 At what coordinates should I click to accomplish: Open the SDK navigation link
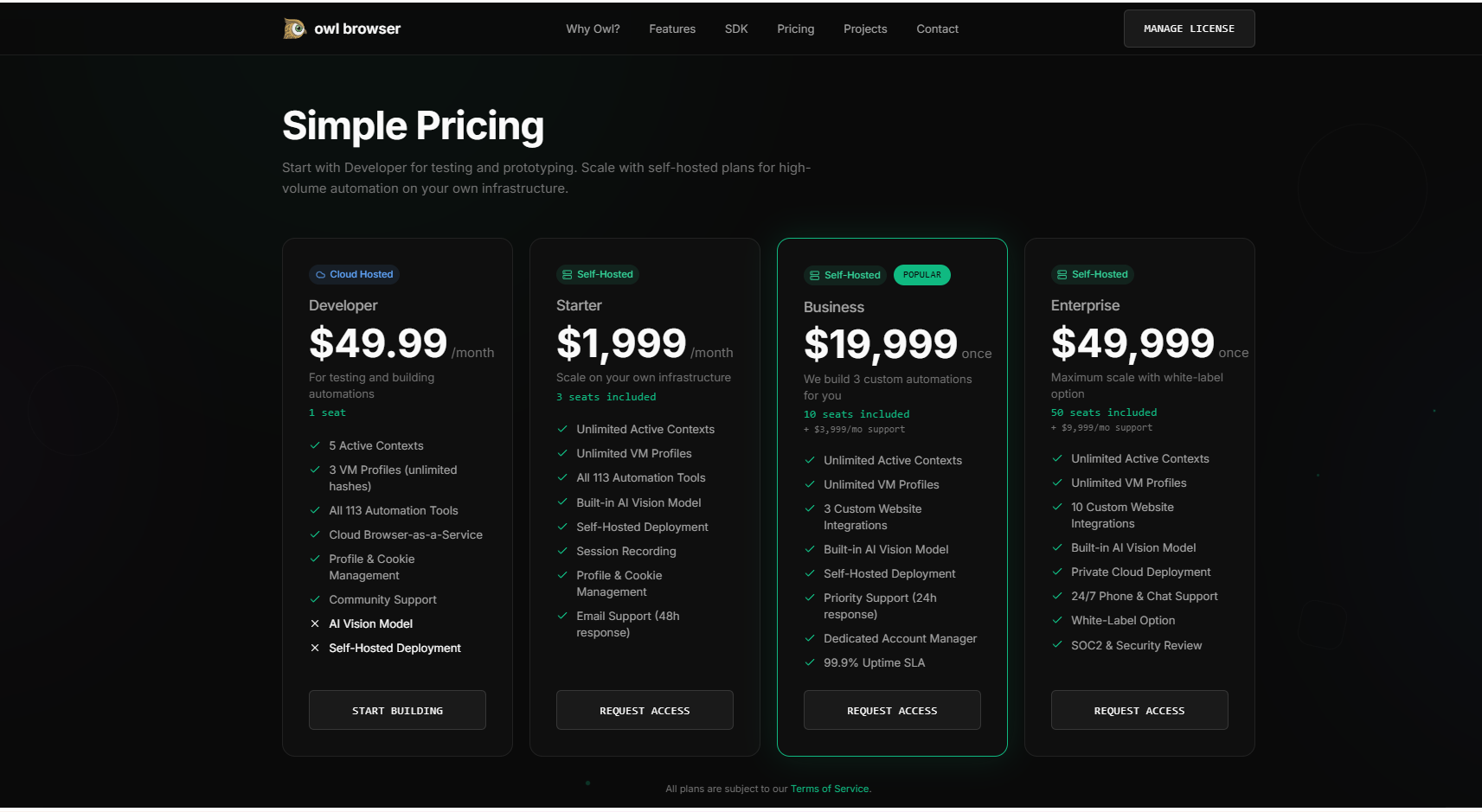coord(736,29)
